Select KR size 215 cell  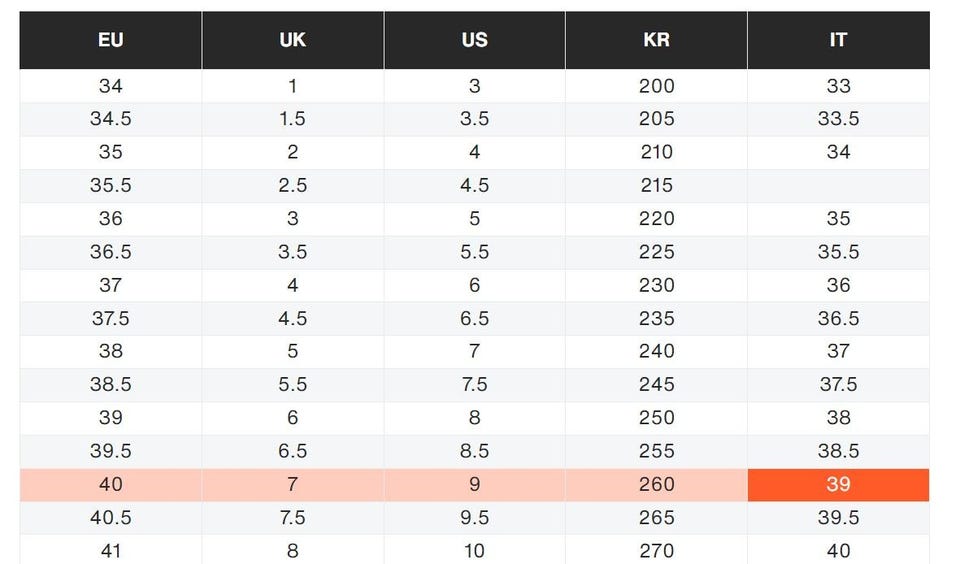coord(656,186)
